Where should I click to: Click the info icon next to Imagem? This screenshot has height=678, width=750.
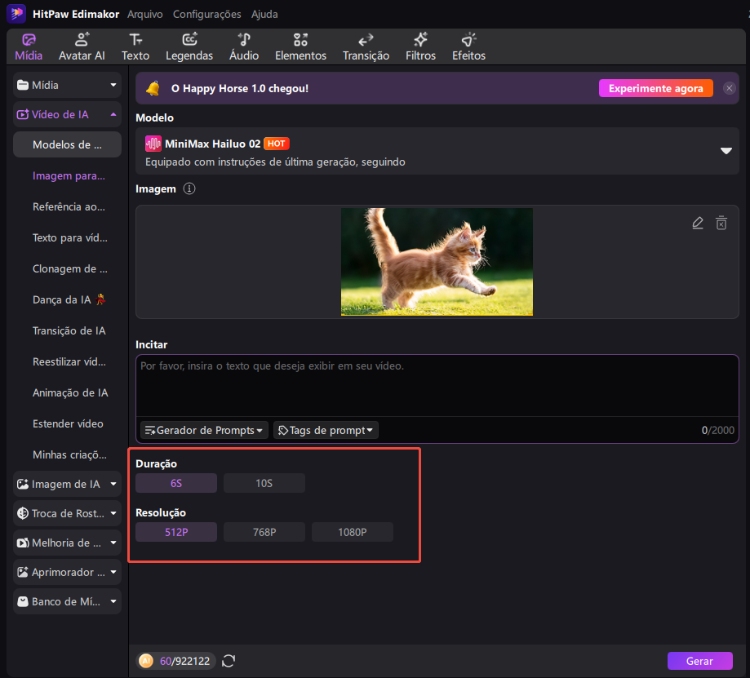189,189
